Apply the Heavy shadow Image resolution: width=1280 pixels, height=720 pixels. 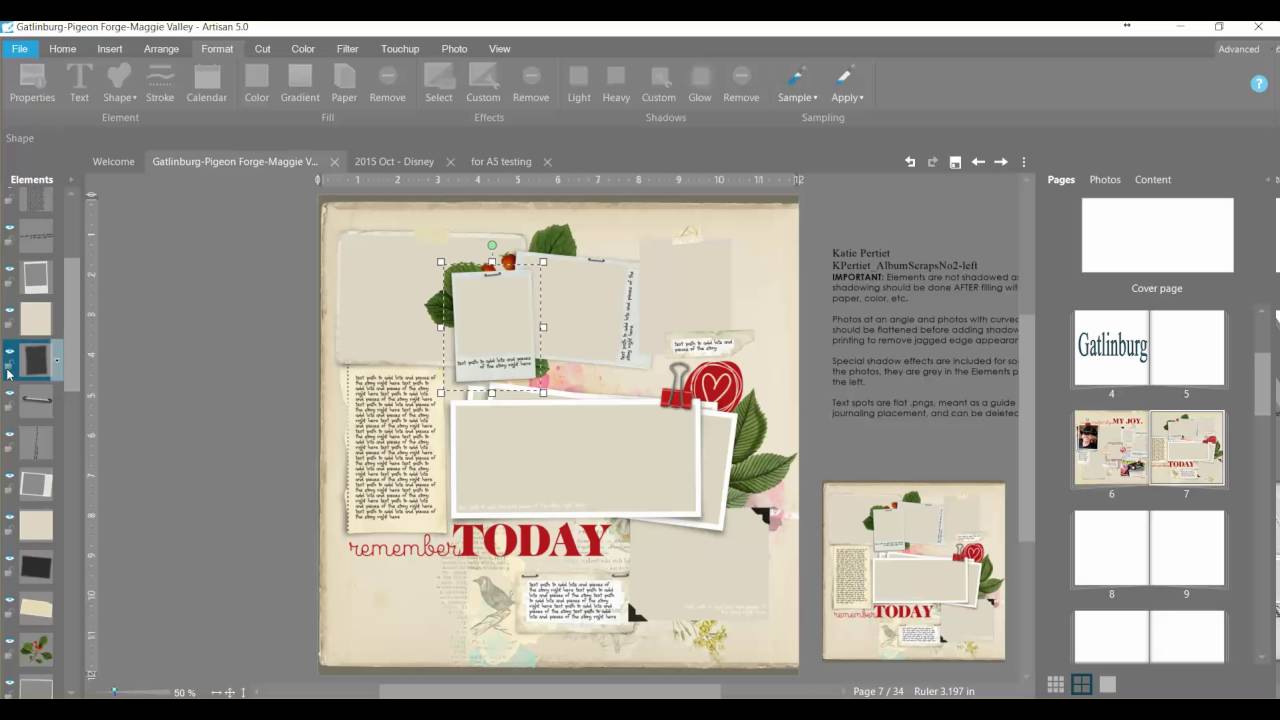(x=616, y=83)
